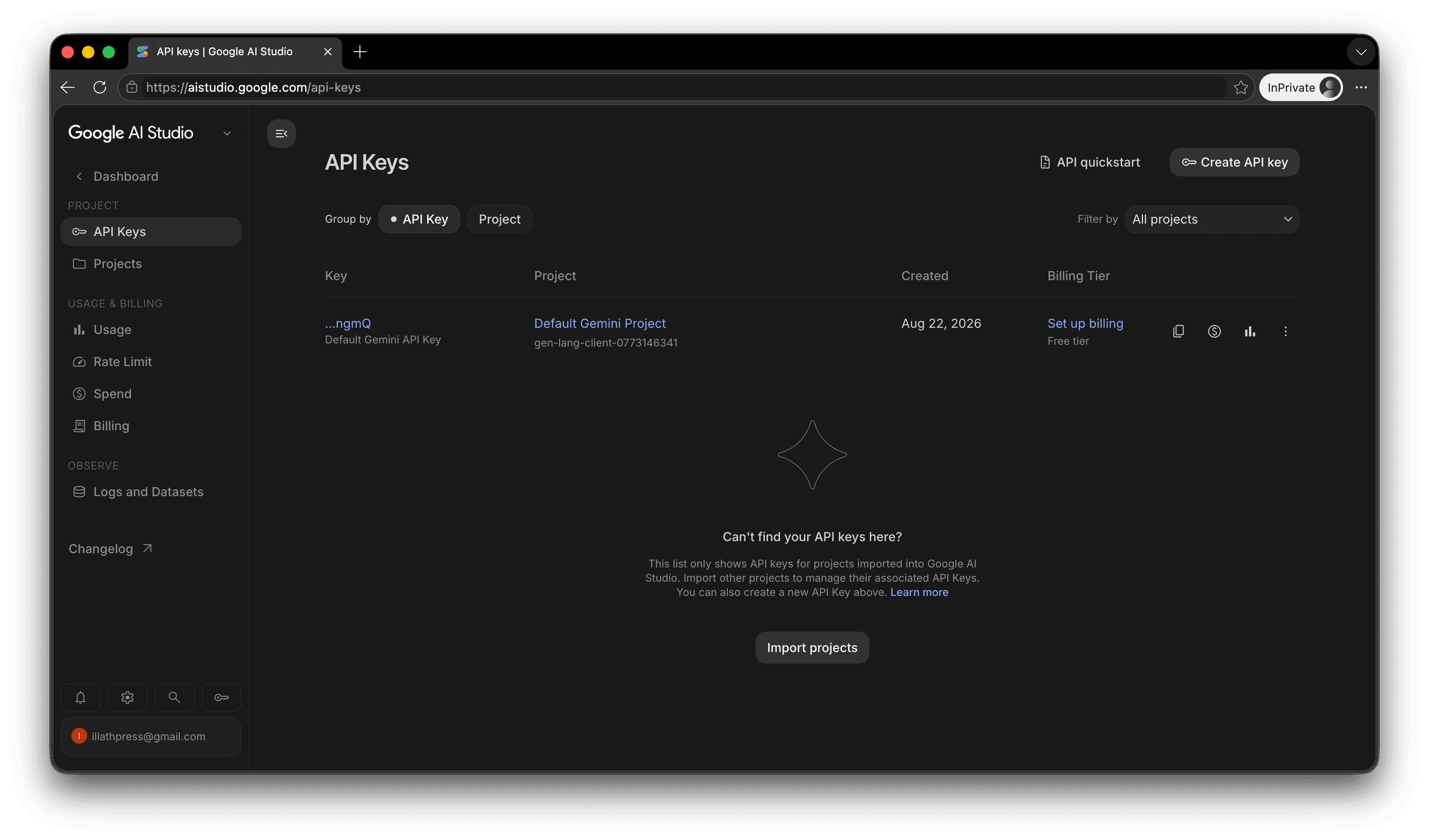Click the Project column header
This screenshot has height=840, width=1429.
[555, 275]
